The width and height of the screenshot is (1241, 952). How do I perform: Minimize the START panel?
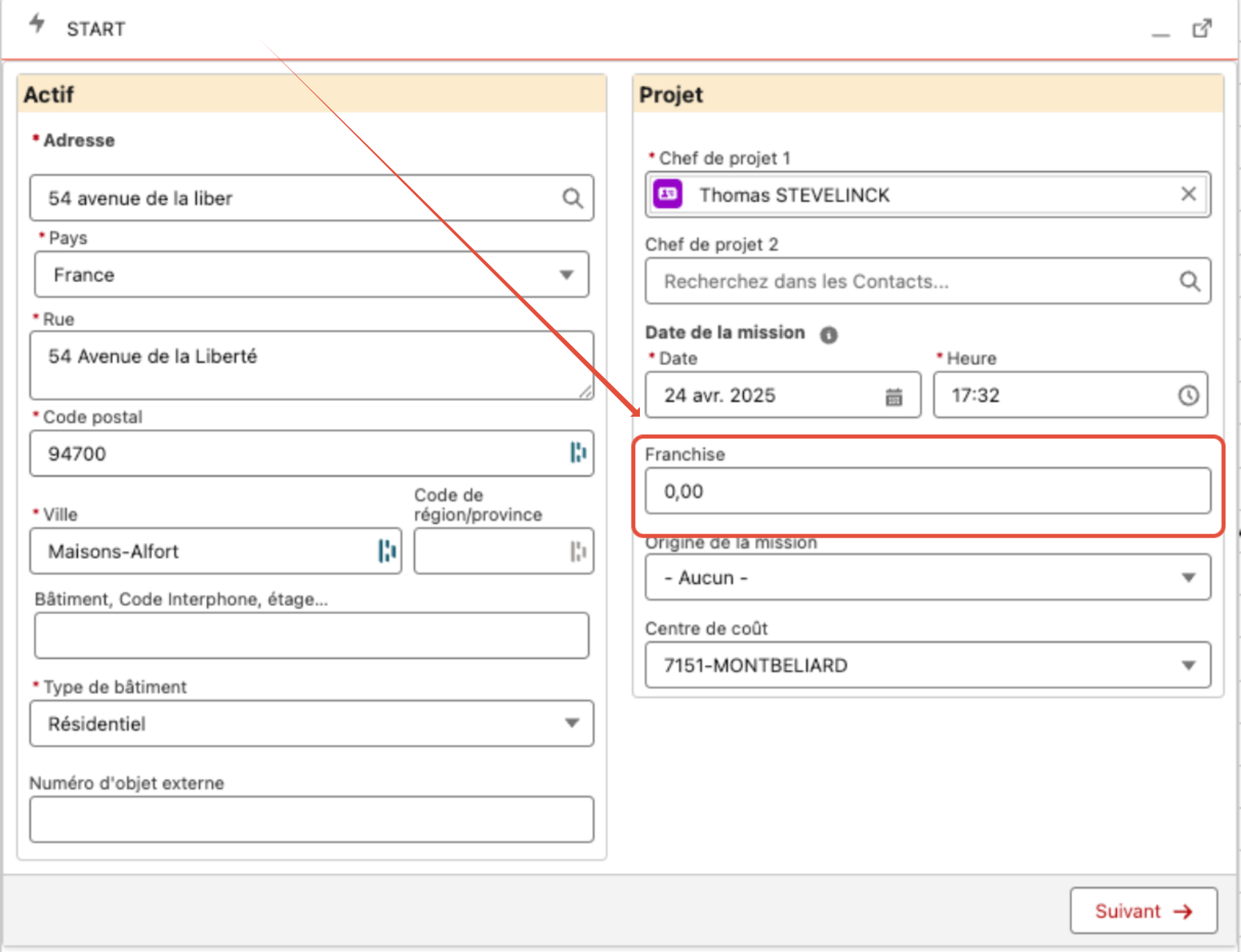point(1161,34)
